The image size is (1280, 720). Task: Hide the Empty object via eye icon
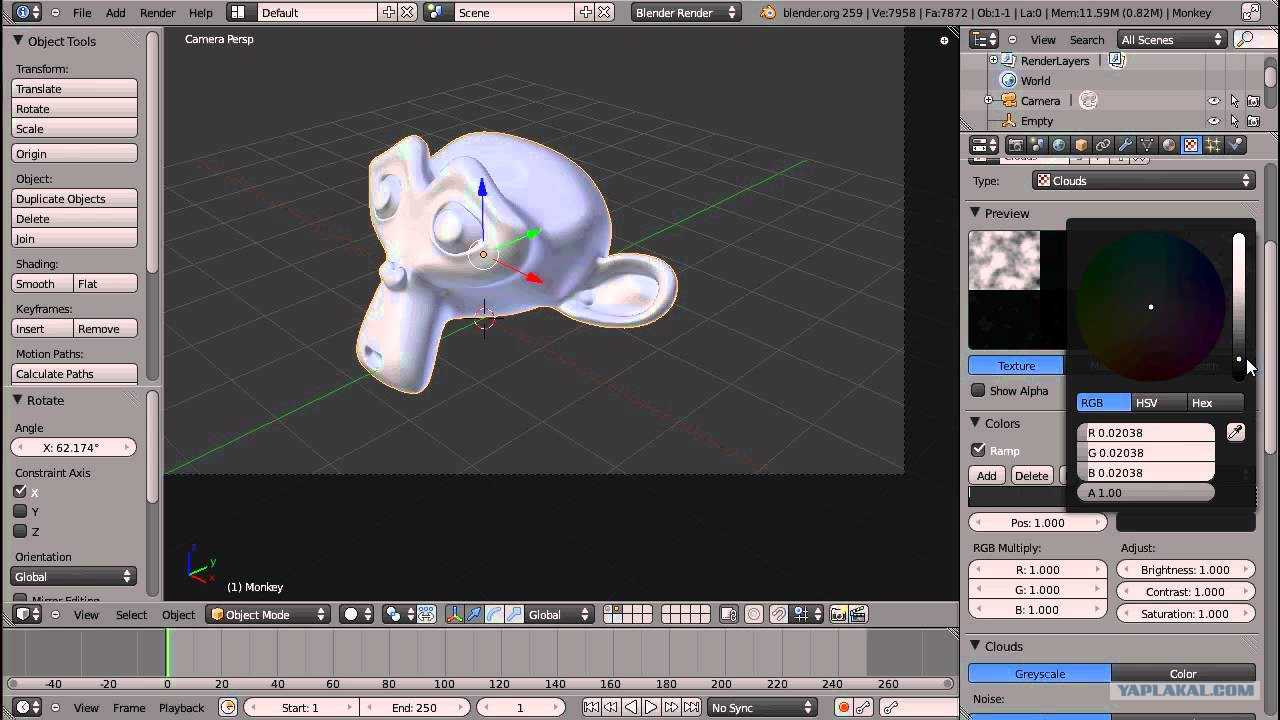[1214, 121]
